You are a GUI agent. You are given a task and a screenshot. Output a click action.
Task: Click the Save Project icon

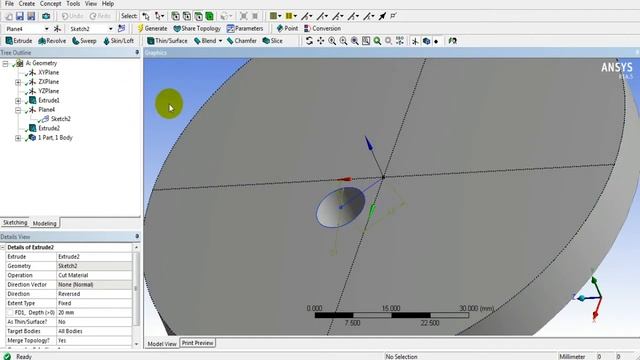(x=20, y=16)
